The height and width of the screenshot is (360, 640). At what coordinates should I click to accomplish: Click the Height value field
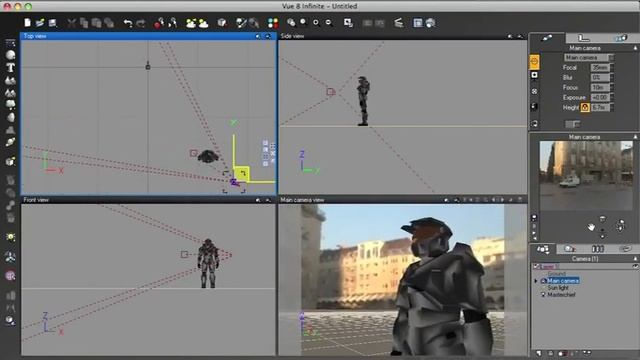point(600,107)
